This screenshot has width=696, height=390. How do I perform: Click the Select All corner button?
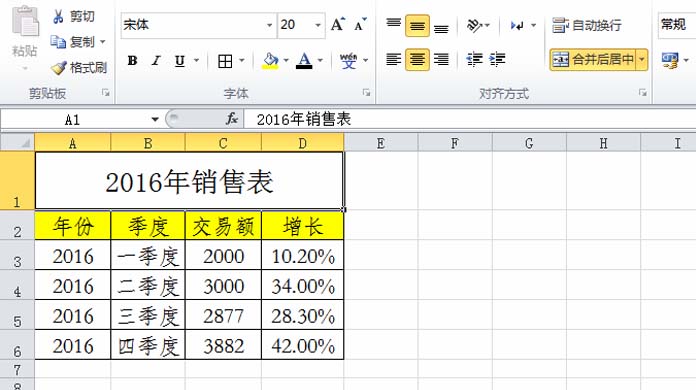click(x=17, y=143)
